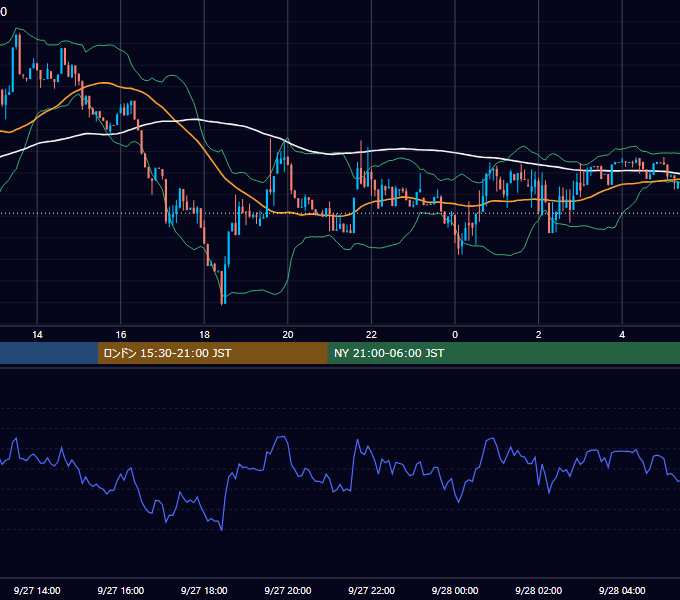
Task: Click the hour label 18 on price chart axis
Action: coord(204,335)
